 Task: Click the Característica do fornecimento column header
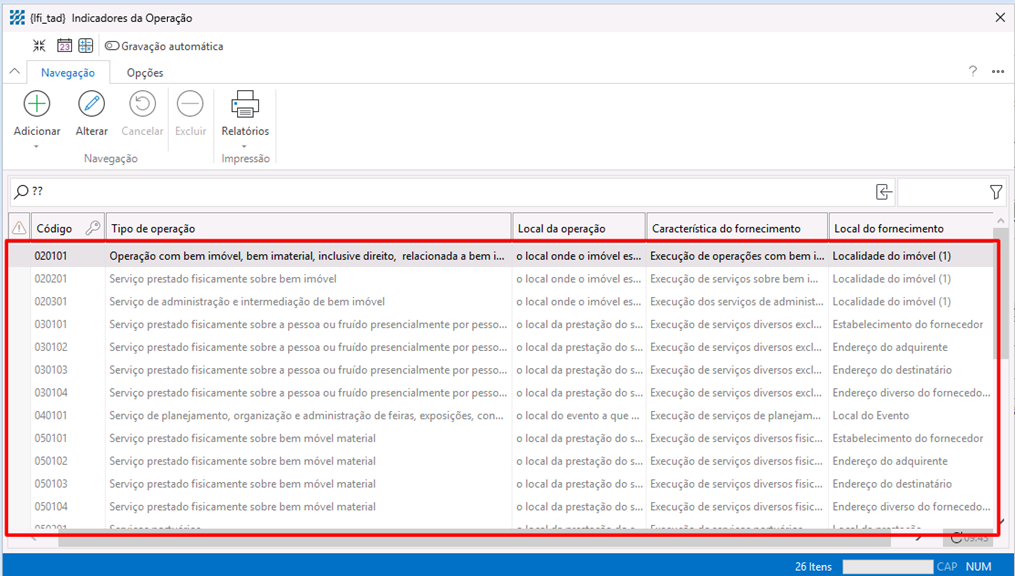pos(736,229)
